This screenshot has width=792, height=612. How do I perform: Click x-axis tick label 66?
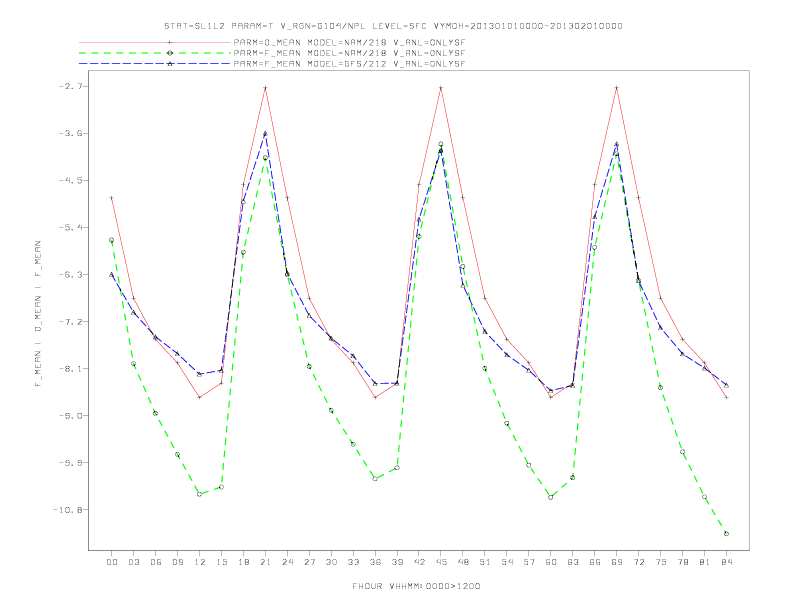coord(595,562)
